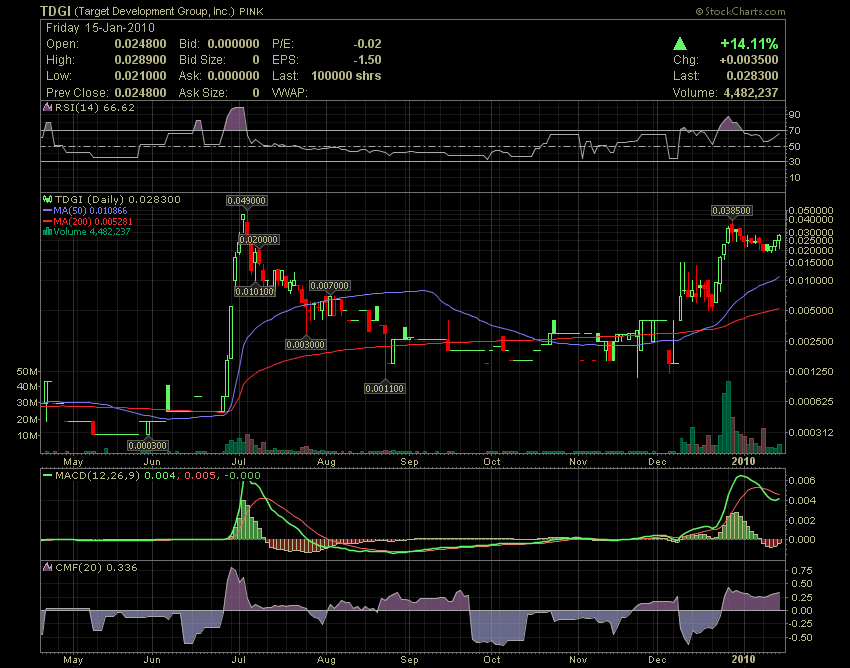Click the CMF(20) panel icon

click(x=48, y=567)
